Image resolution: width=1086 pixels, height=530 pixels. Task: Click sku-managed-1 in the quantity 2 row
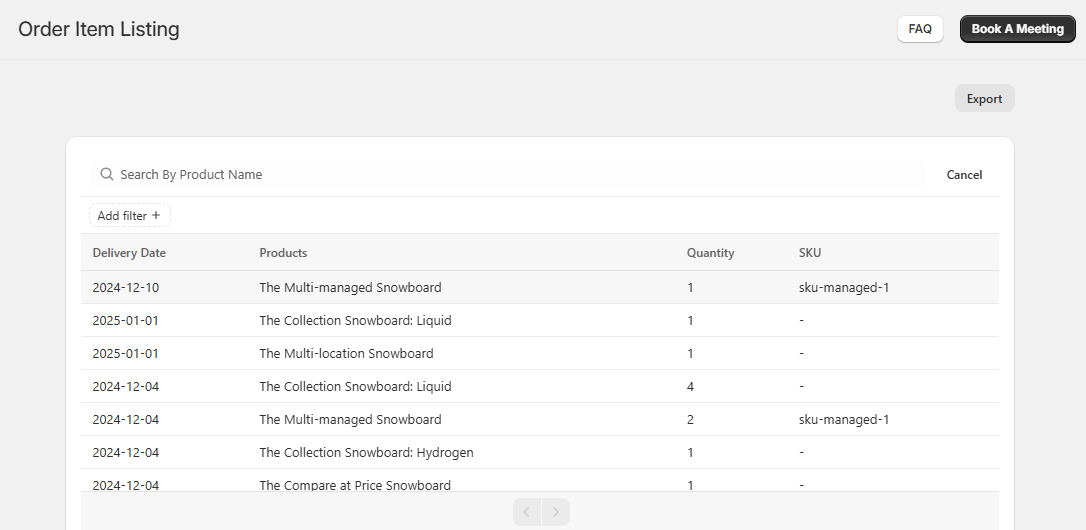pyautogui.click(x=844, y=420)
